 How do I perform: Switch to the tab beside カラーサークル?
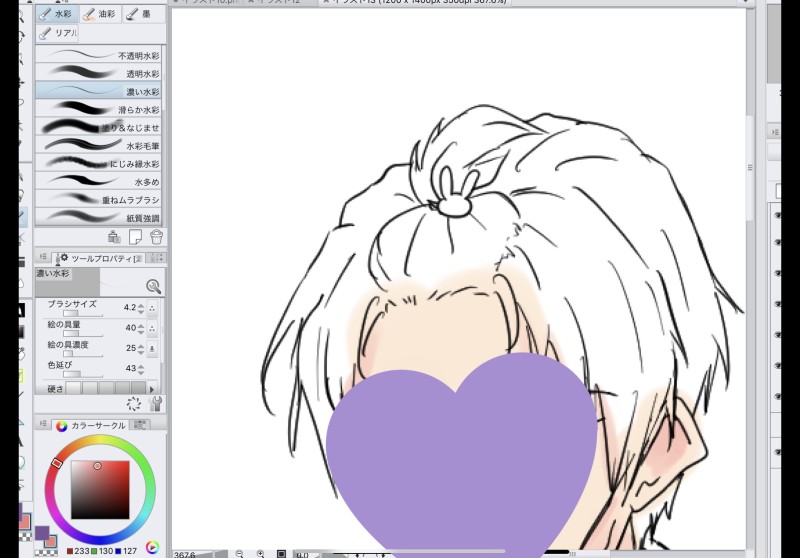click(139, 424)
